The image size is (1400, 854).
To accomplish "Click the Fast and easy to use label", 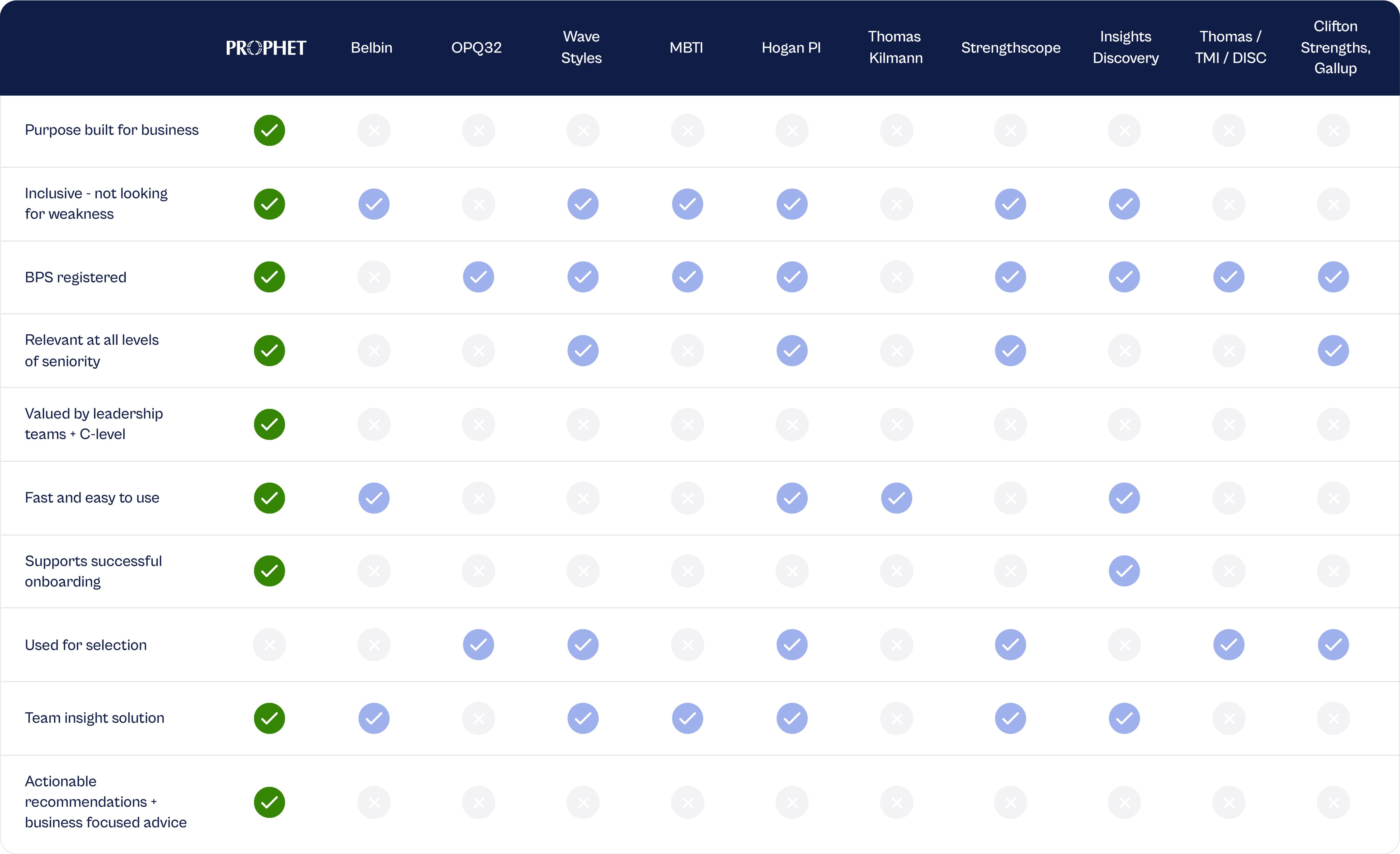I will pyautogui.click(x=92, y=498).
